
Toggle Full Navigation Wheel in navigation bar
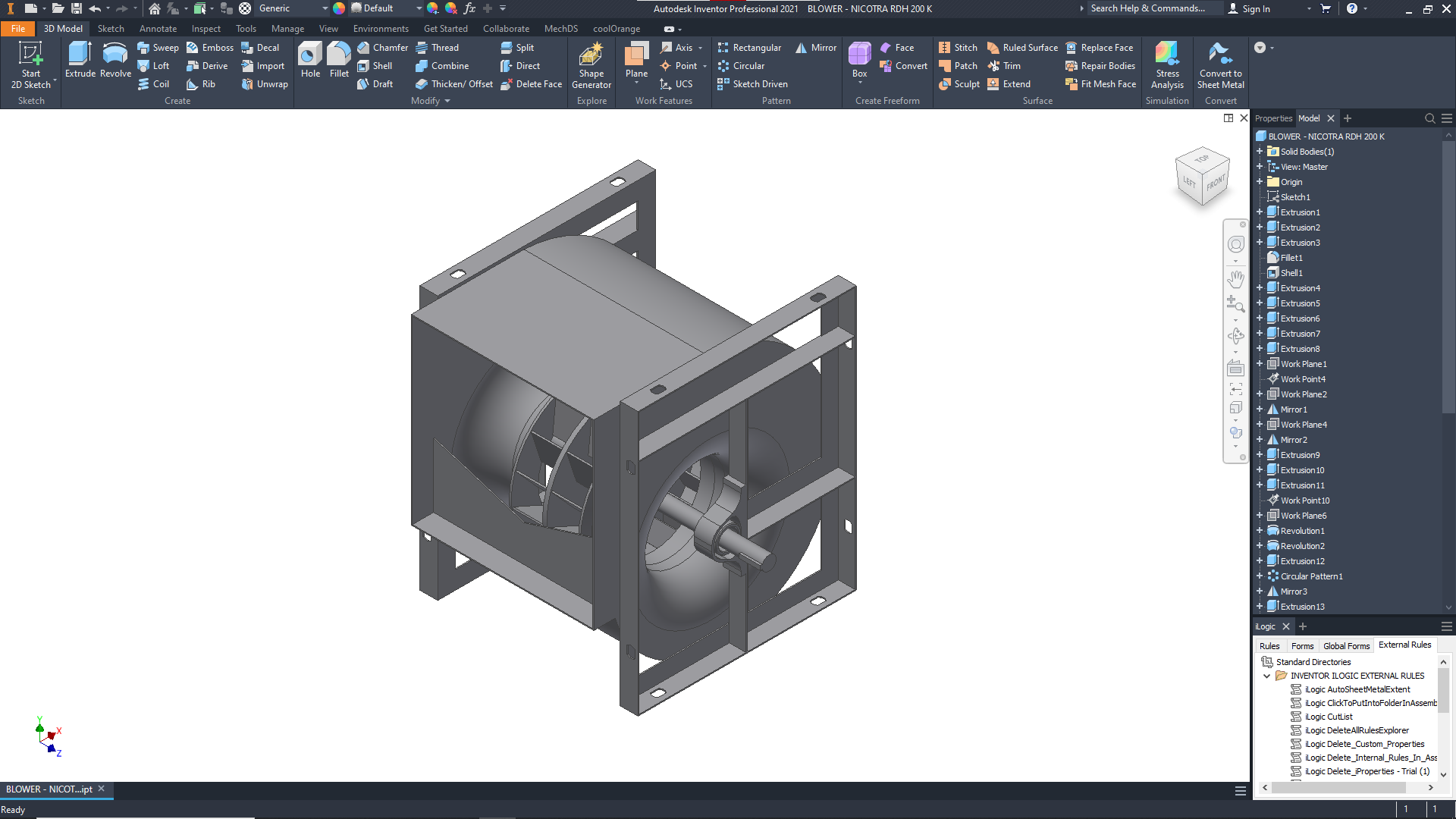[x=1236, y=244]
